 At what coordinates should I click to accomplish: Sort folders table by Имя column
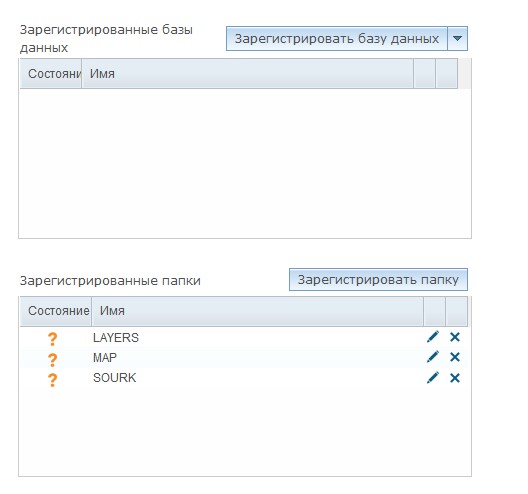click(x=257, y=311)
